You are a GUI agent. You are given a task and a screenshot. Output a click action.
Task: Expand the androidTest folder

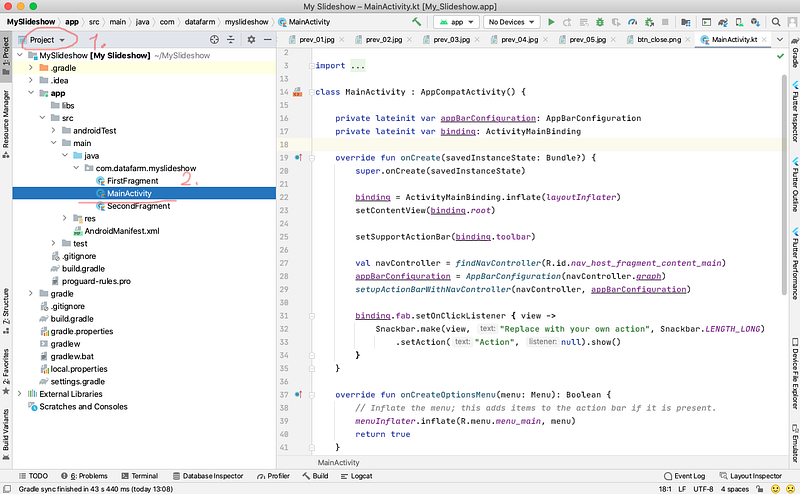point(53,130)
